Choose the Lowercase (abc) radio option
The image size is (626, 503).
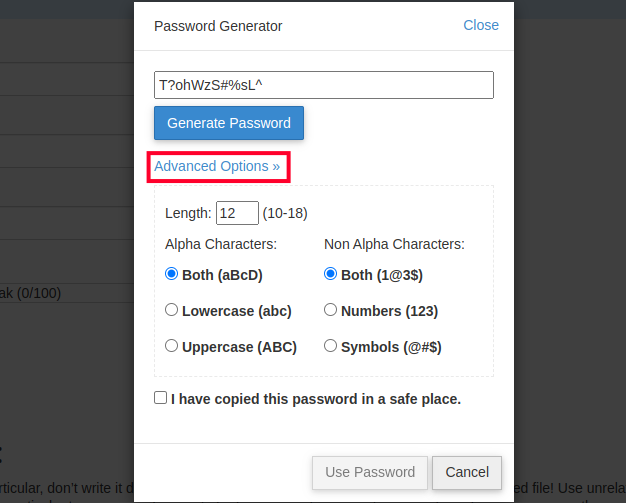point(171,310)
